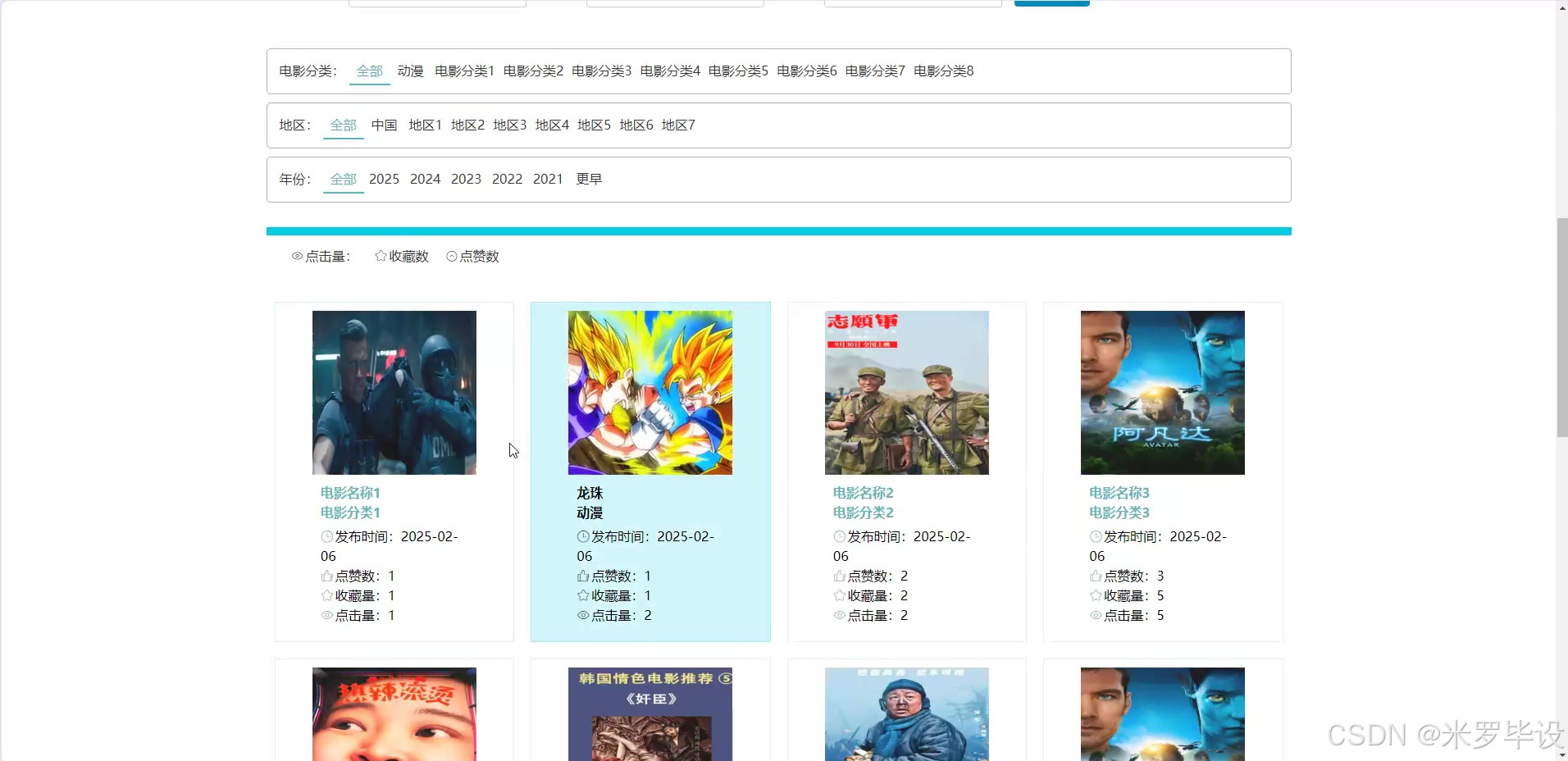Click clock icon on 电影名称2 card

(x=840, y=537)
